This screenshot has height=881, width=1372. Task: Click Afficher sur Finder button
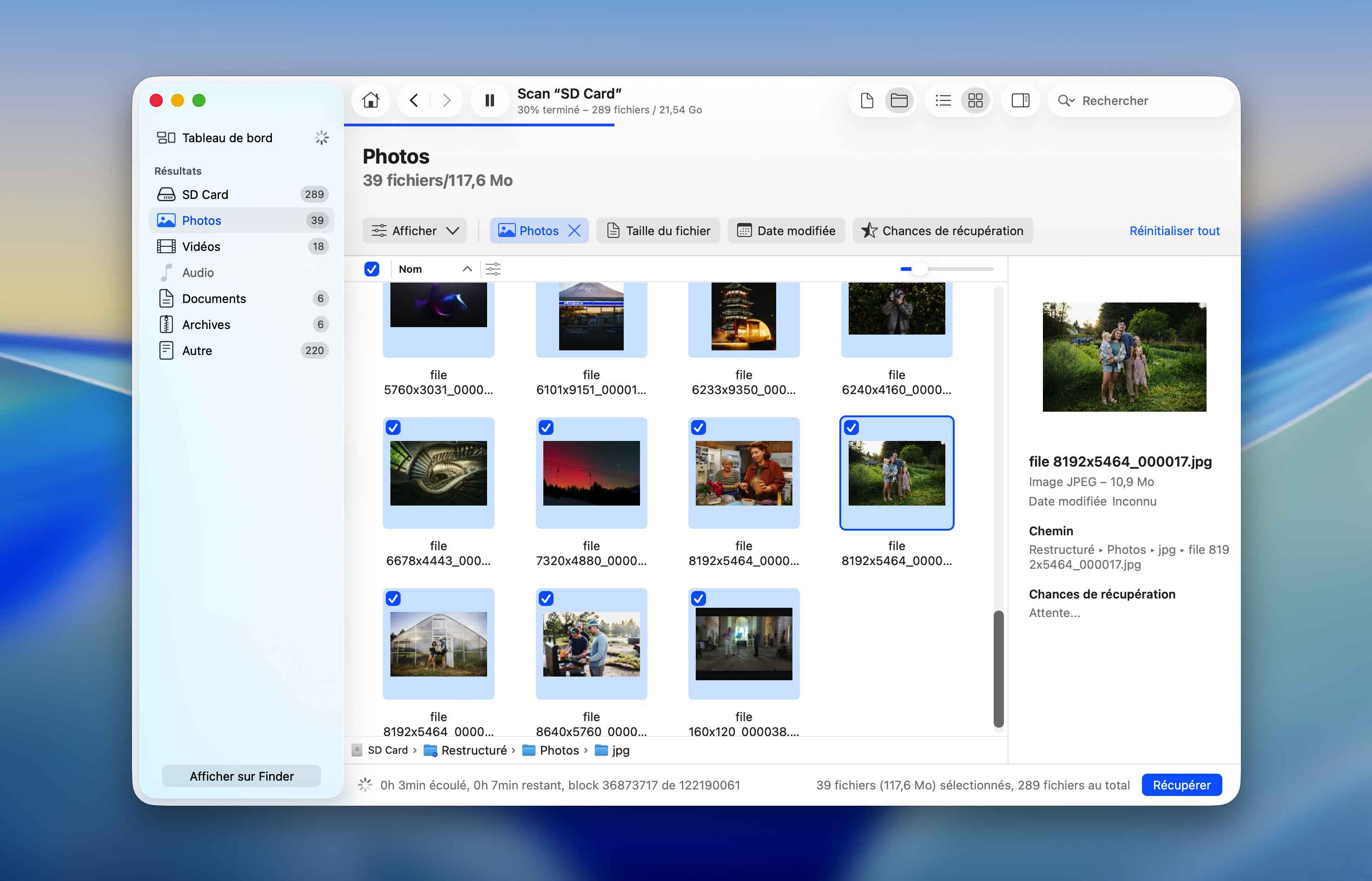[x=241, y=776]
